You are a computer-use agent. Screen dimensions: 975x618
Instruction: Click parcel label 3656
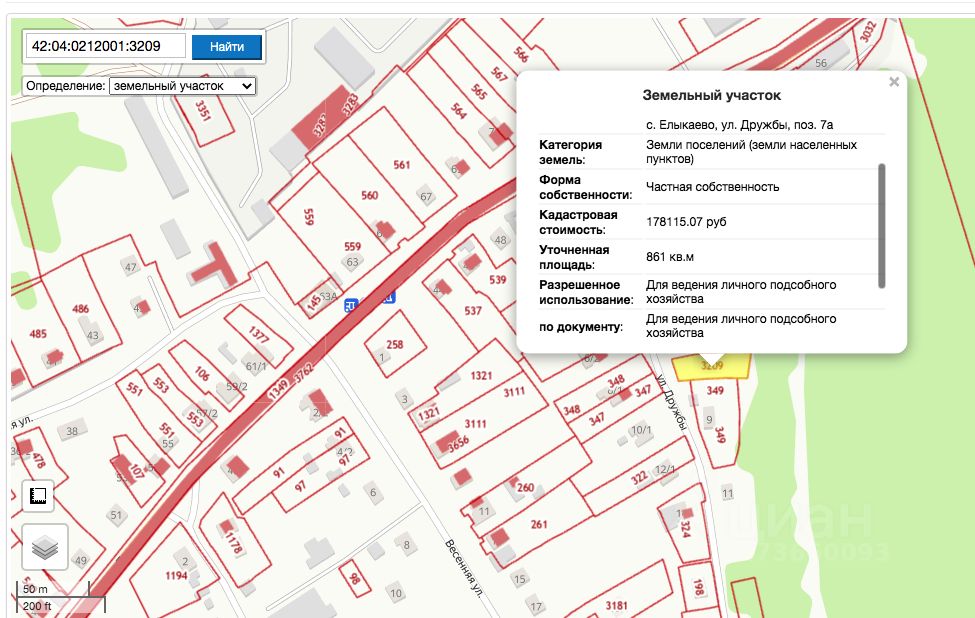click(x=458, y=443)
